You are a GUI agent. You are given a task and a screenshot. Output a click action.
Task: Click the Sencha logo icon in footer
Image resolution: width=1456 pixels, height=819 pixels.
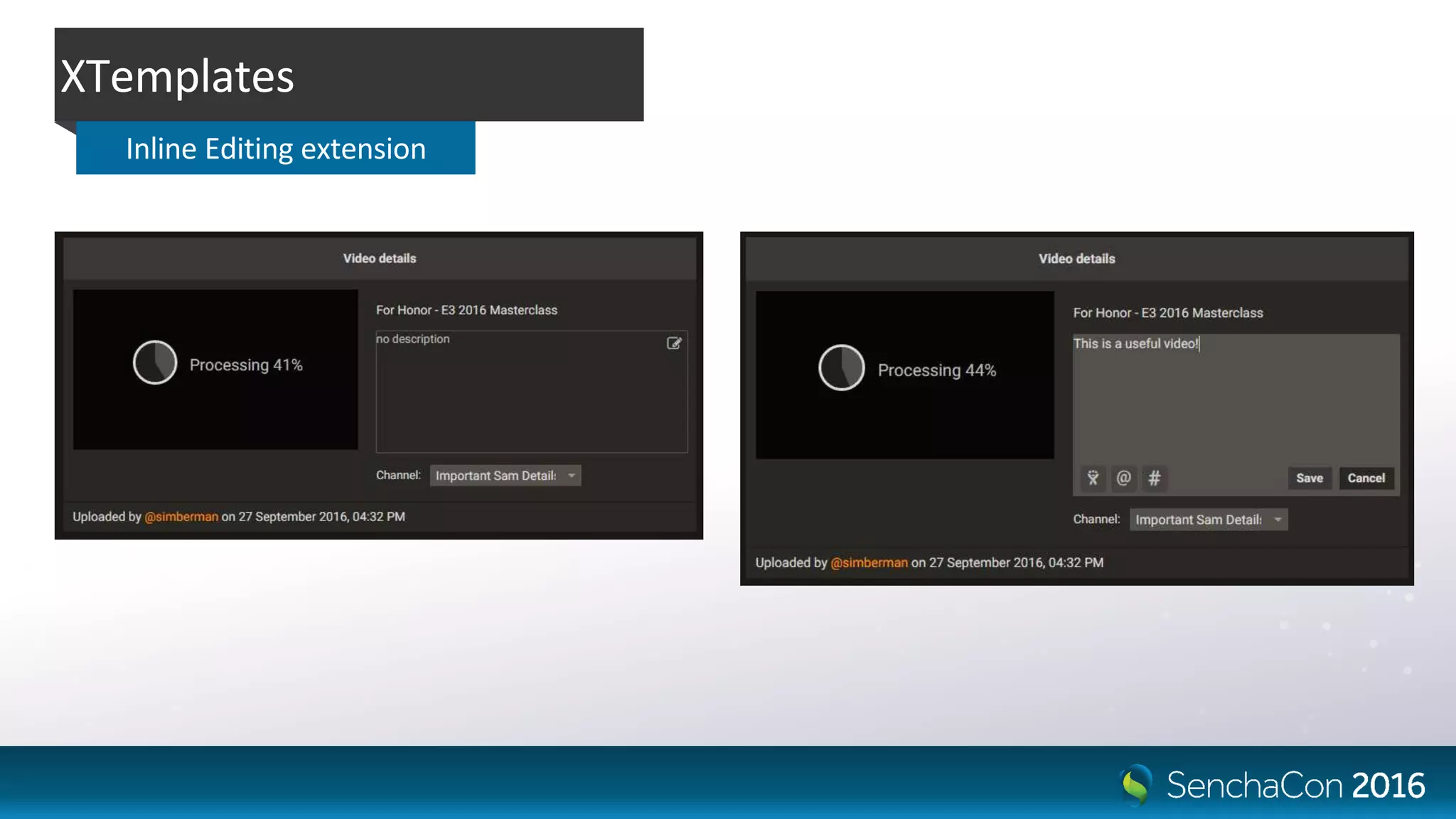pos(1135,784)
